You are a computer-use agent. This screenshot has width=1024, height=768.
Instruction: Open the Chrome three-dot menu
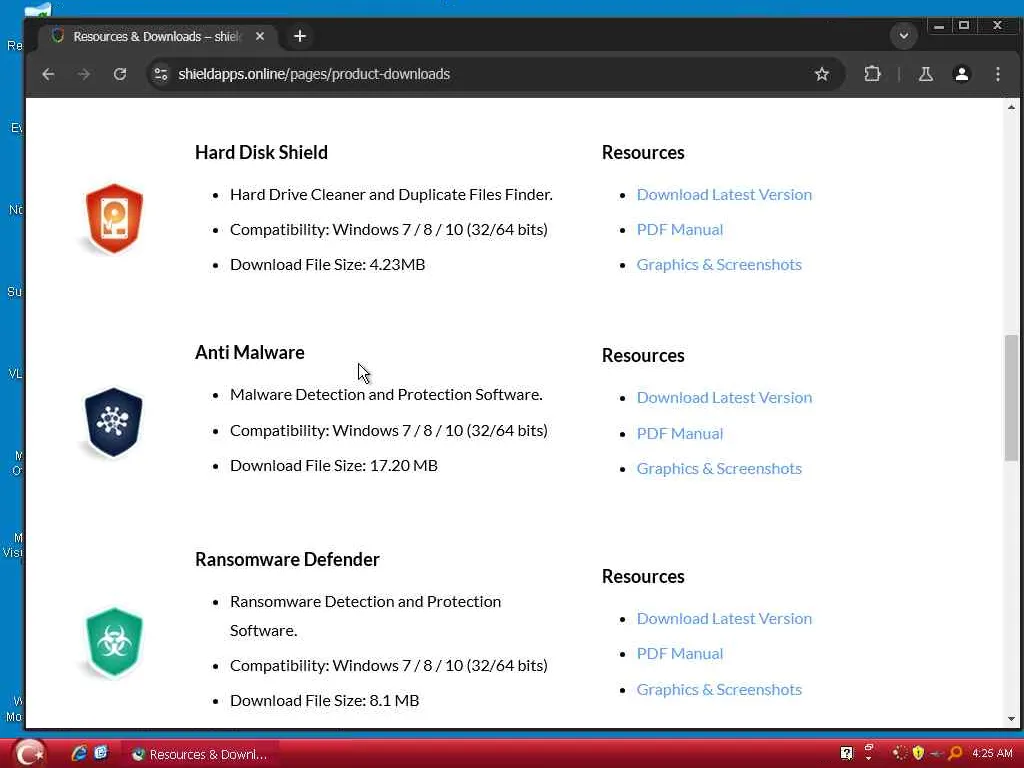(997, 74)
